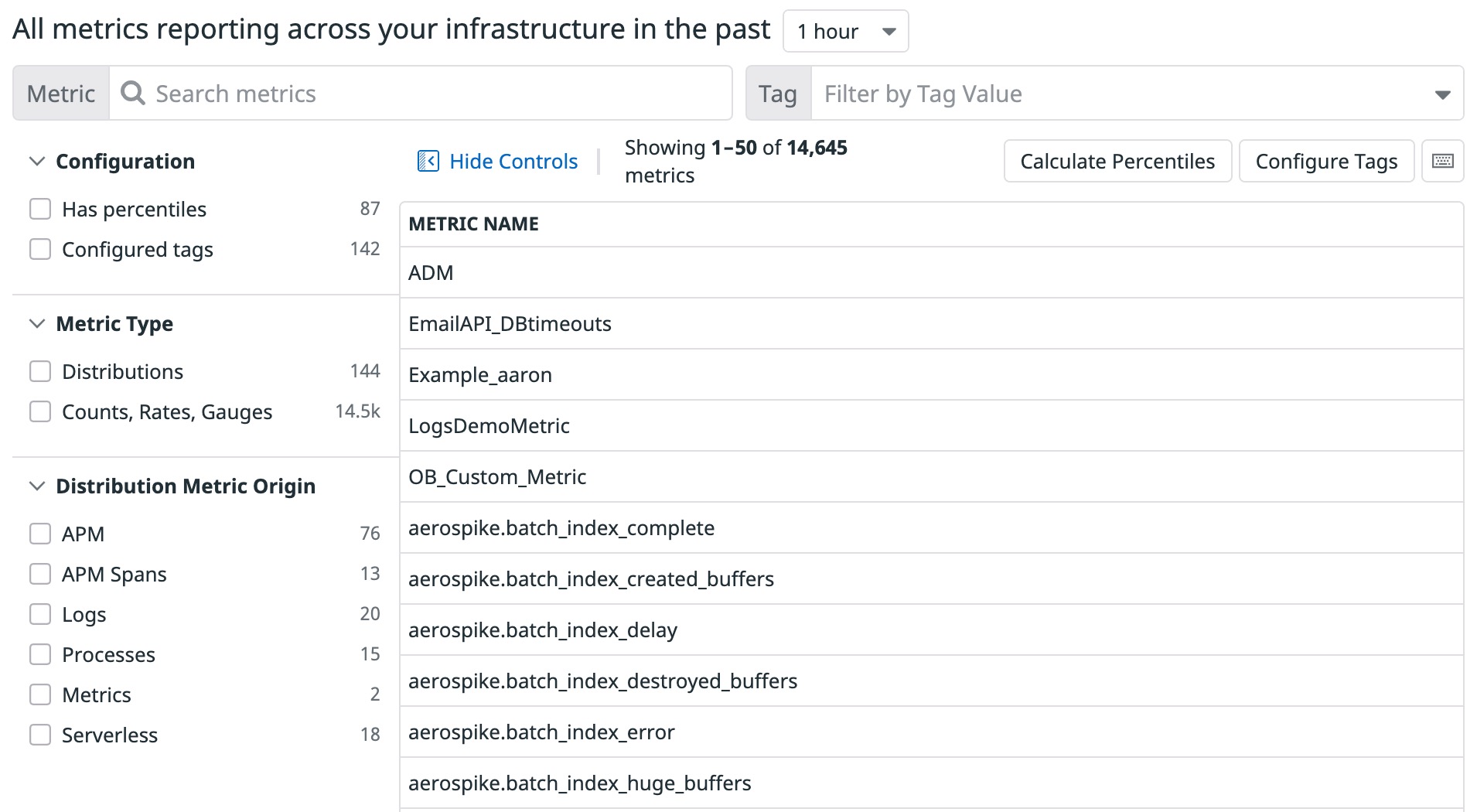Click the search magnifier icon

tap(133, 94)
